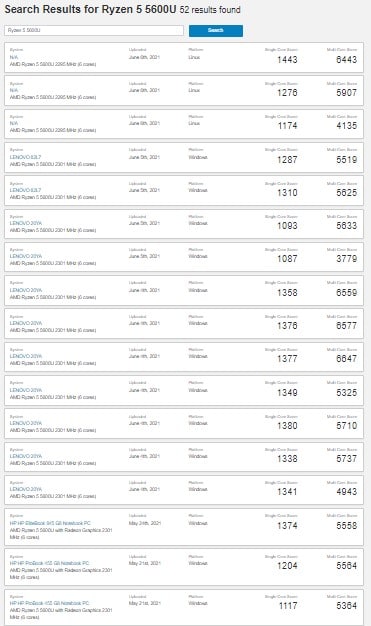Open the LENOVO result with single-core 1310
The width and height of the screenshot is (371, 626).
pyautogui.click(x=25, y=190)
